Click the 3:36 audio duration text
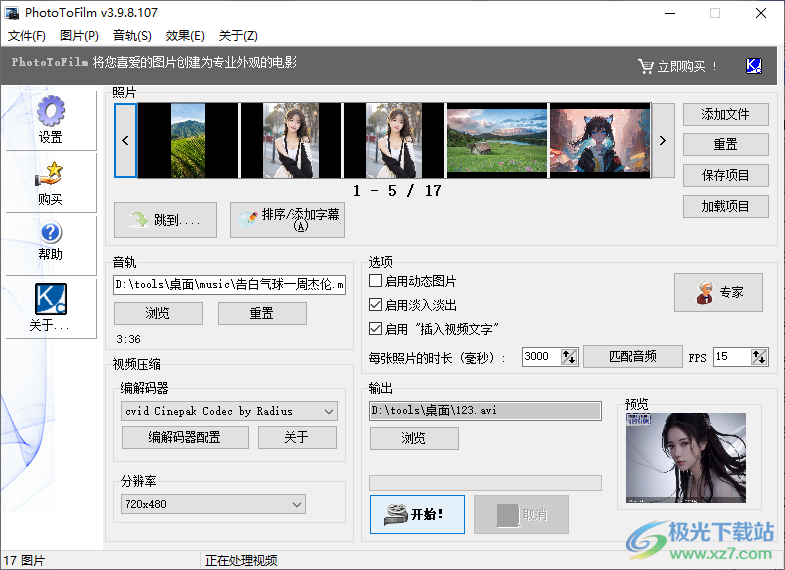This screenshot has width=785, height=570. point(128,339)
